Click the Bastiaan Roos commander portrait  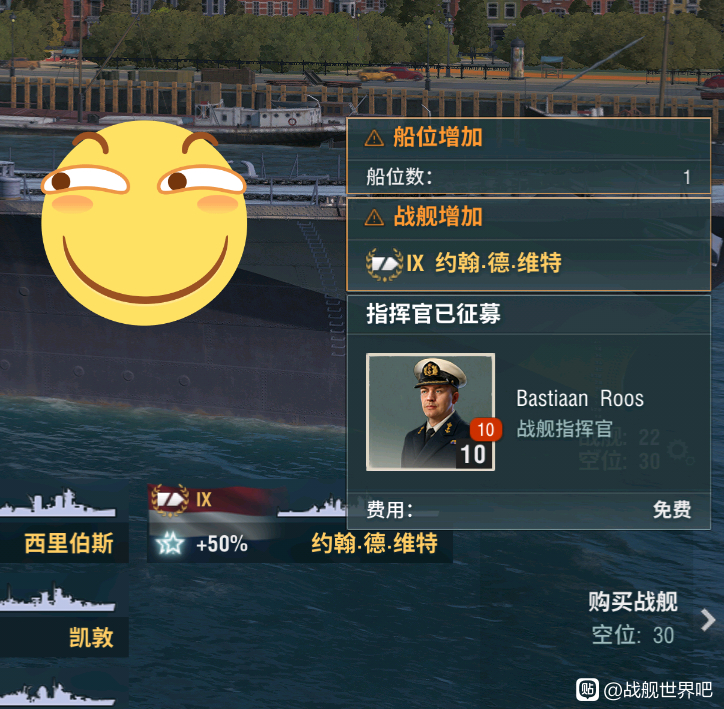430,412
